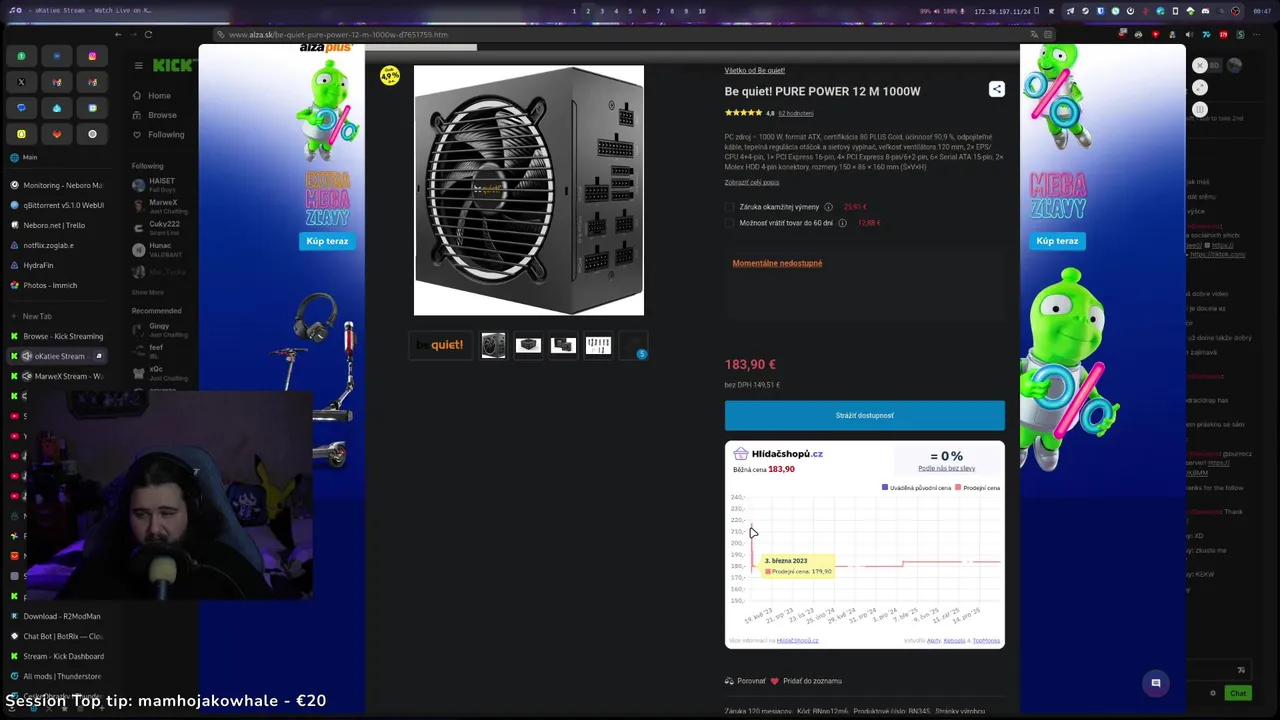
Task: Tick the Možnosť vrátiť tovar do 60 dní checkbox
Action: tap(729, 223)
